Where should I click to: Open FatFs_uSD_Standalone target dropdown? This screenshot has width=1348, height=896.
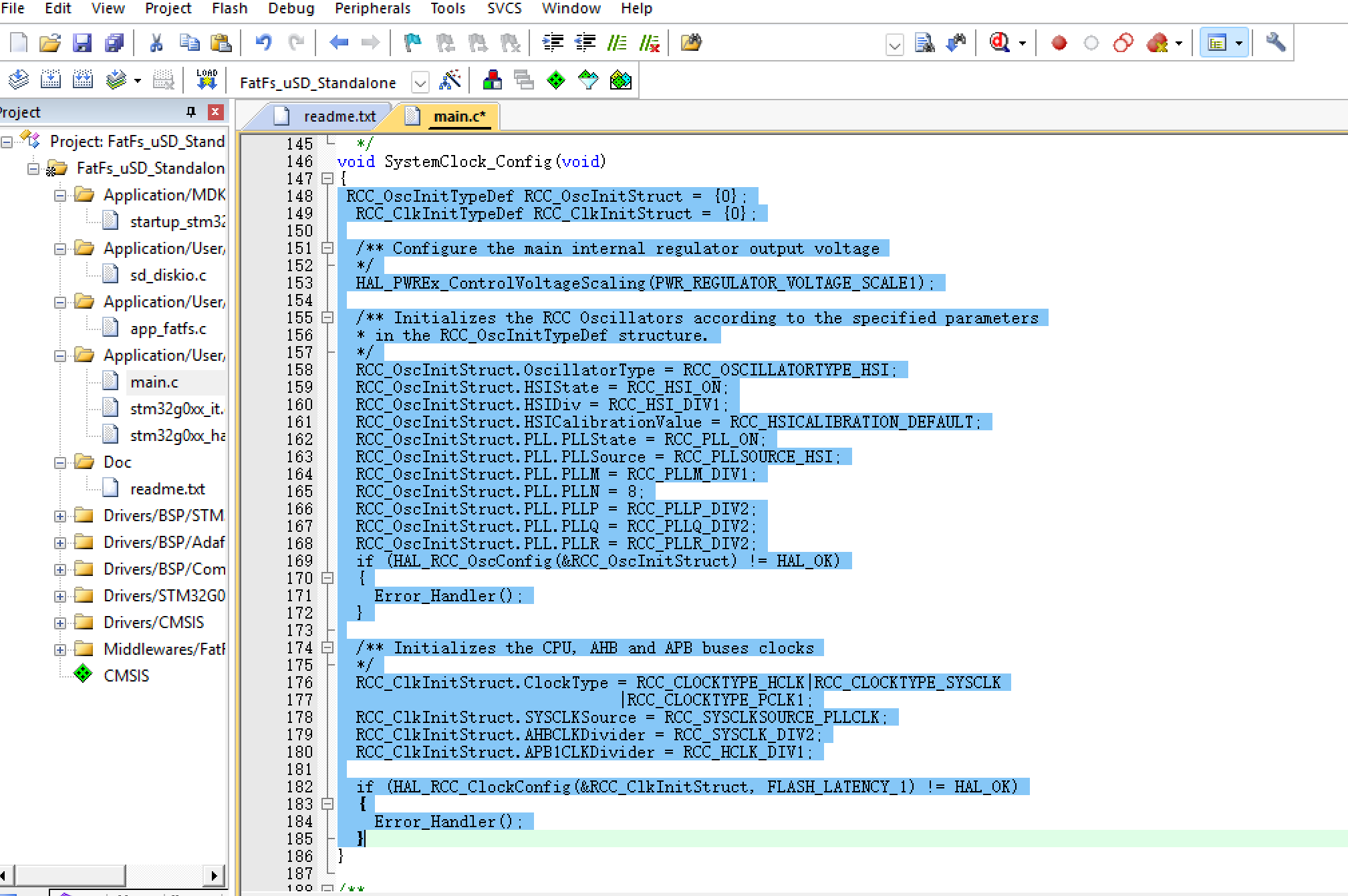tap(420, 83)
